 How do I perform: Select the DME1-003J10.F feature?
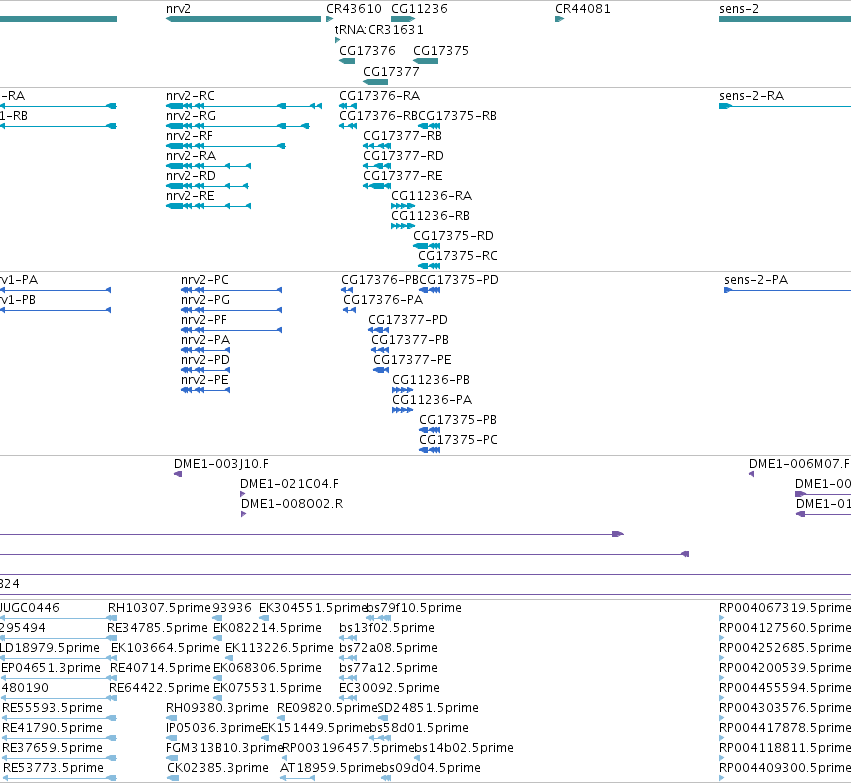[x=178, y=474]
